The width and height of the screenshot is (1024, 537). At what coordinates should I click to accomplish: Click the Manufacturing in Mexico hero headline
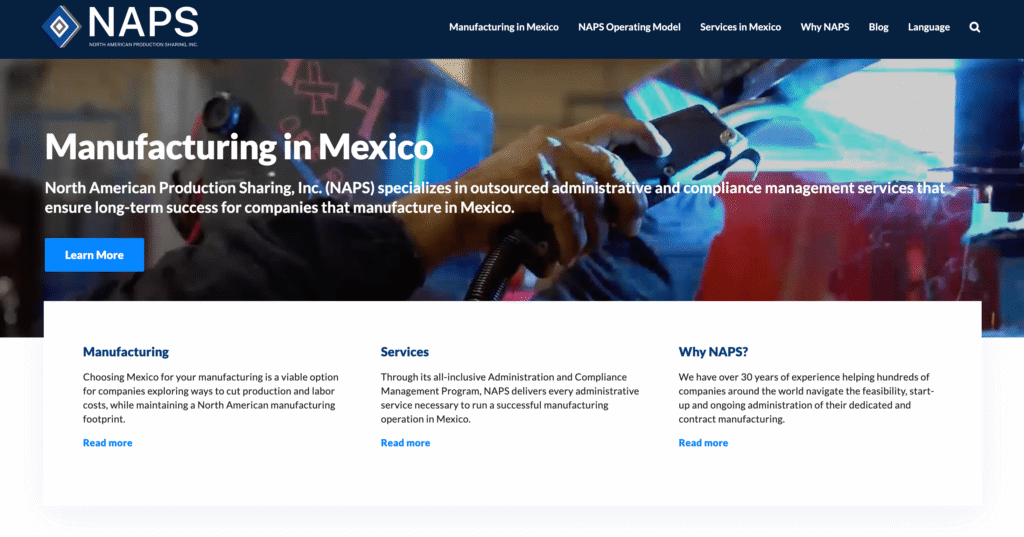point(239,146)
